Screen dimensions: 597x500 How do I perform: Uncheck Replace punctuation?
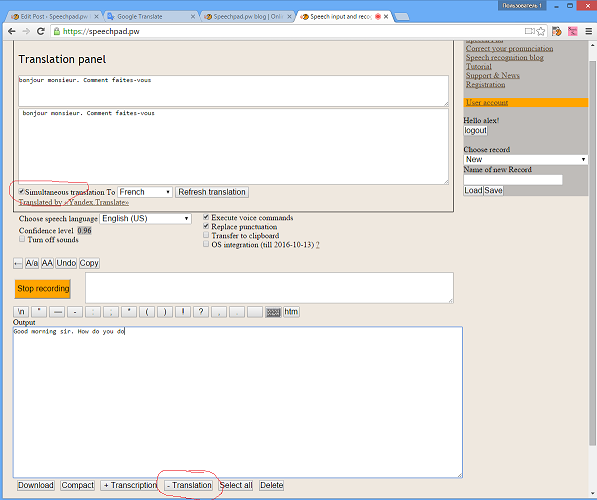pos(206,226)
